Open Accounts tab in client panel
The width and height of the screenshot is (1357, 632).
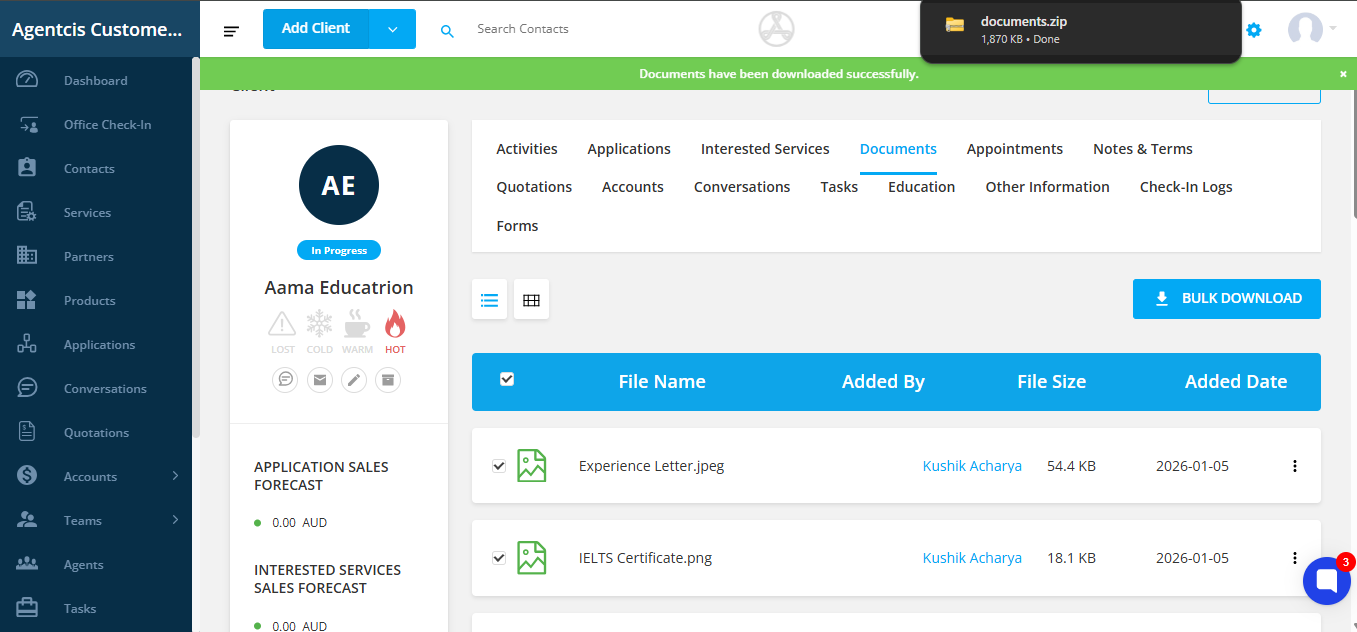(633, 187)
